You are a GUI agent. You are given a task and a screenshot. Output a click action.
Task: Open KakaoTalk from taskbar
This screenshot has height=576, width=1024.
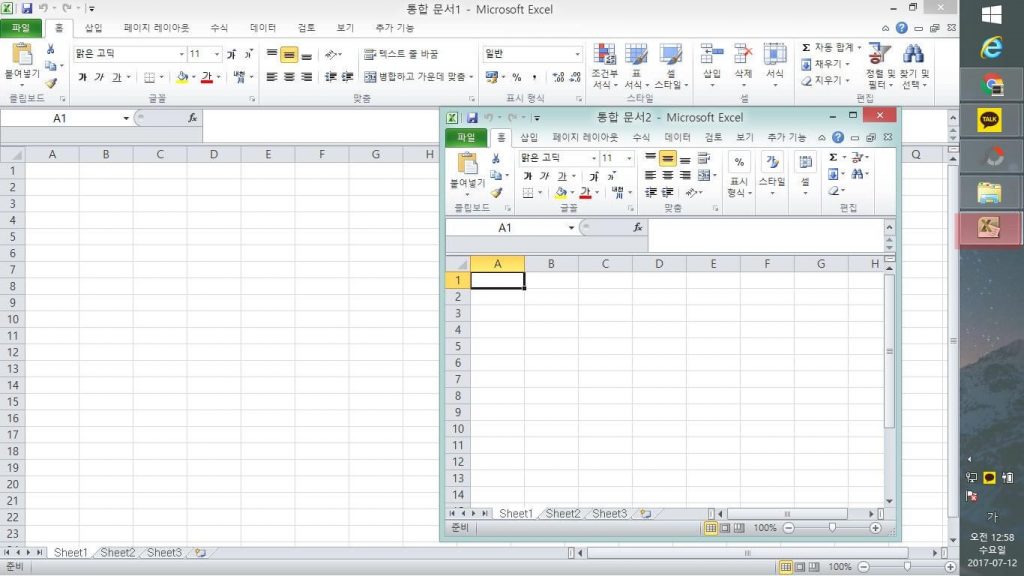(x=990, y=120)
